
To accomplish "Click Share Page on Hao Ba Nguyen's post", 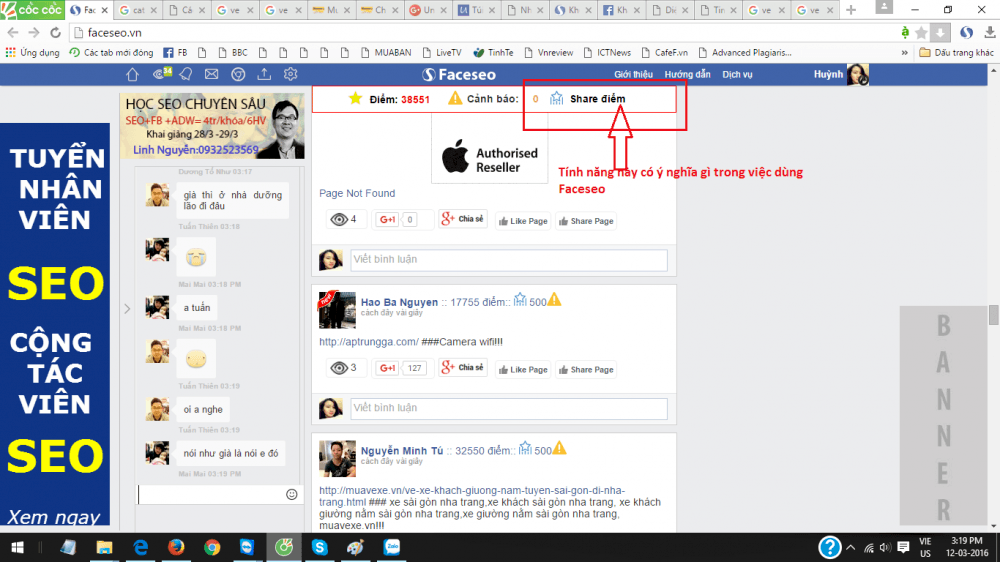I will click(586, 369).
